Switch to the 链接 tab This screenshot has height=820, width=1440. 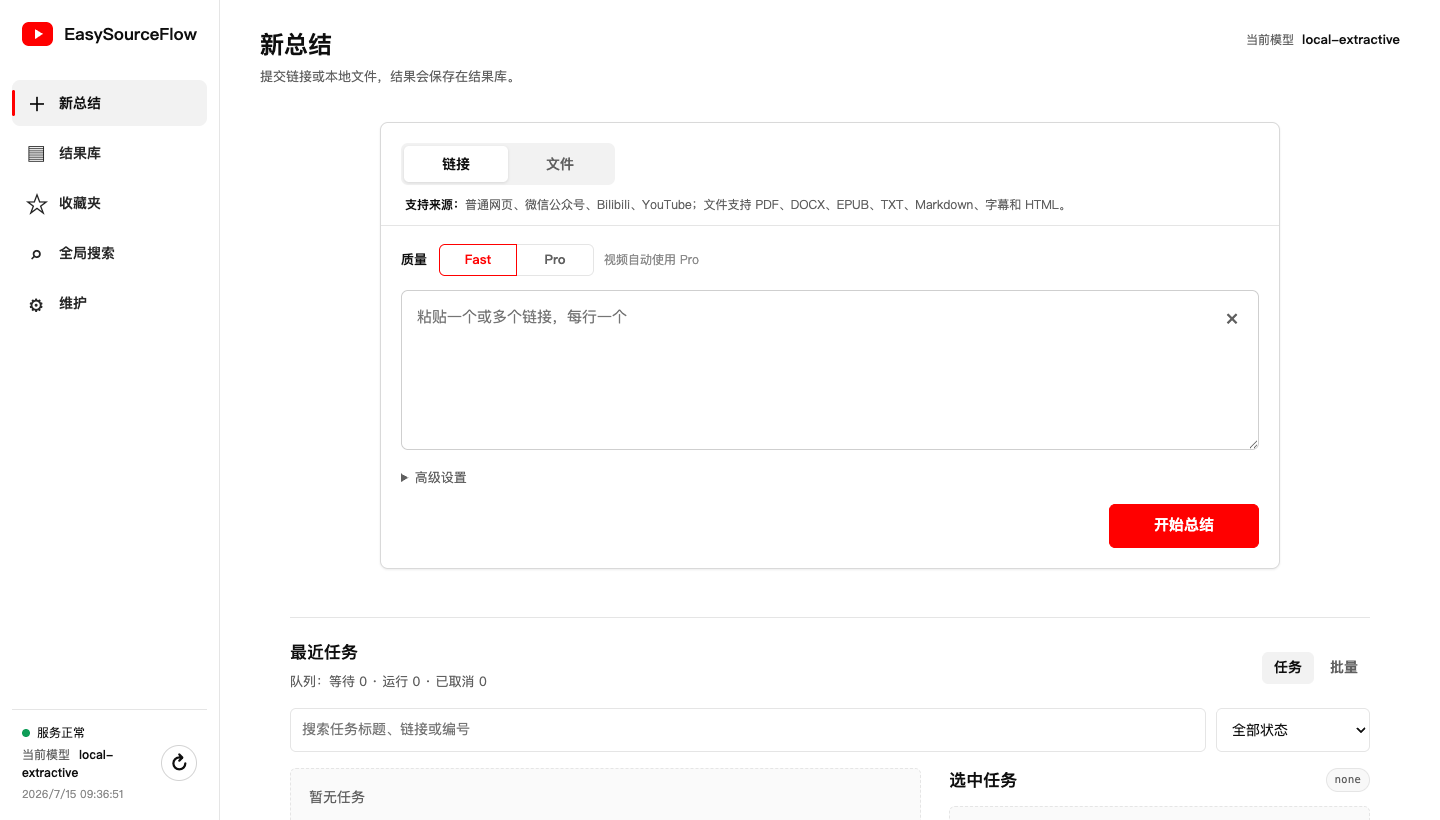click(x=456, y=164)
